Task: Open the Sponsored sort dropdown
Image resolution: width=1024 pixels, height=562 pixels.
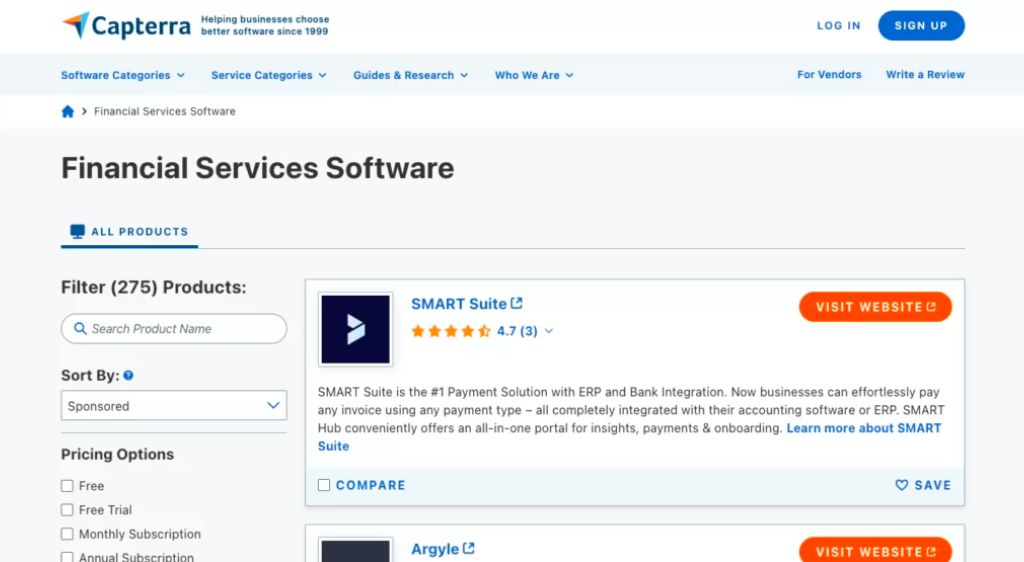Action: 174,405
